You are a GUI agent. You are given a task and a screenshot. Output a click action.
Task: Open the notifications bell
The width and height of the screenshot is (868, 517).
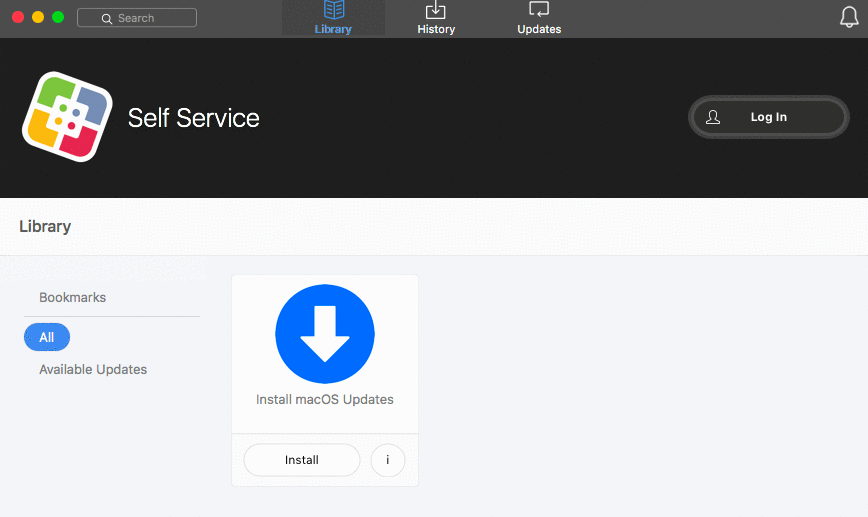pos(849,17)
